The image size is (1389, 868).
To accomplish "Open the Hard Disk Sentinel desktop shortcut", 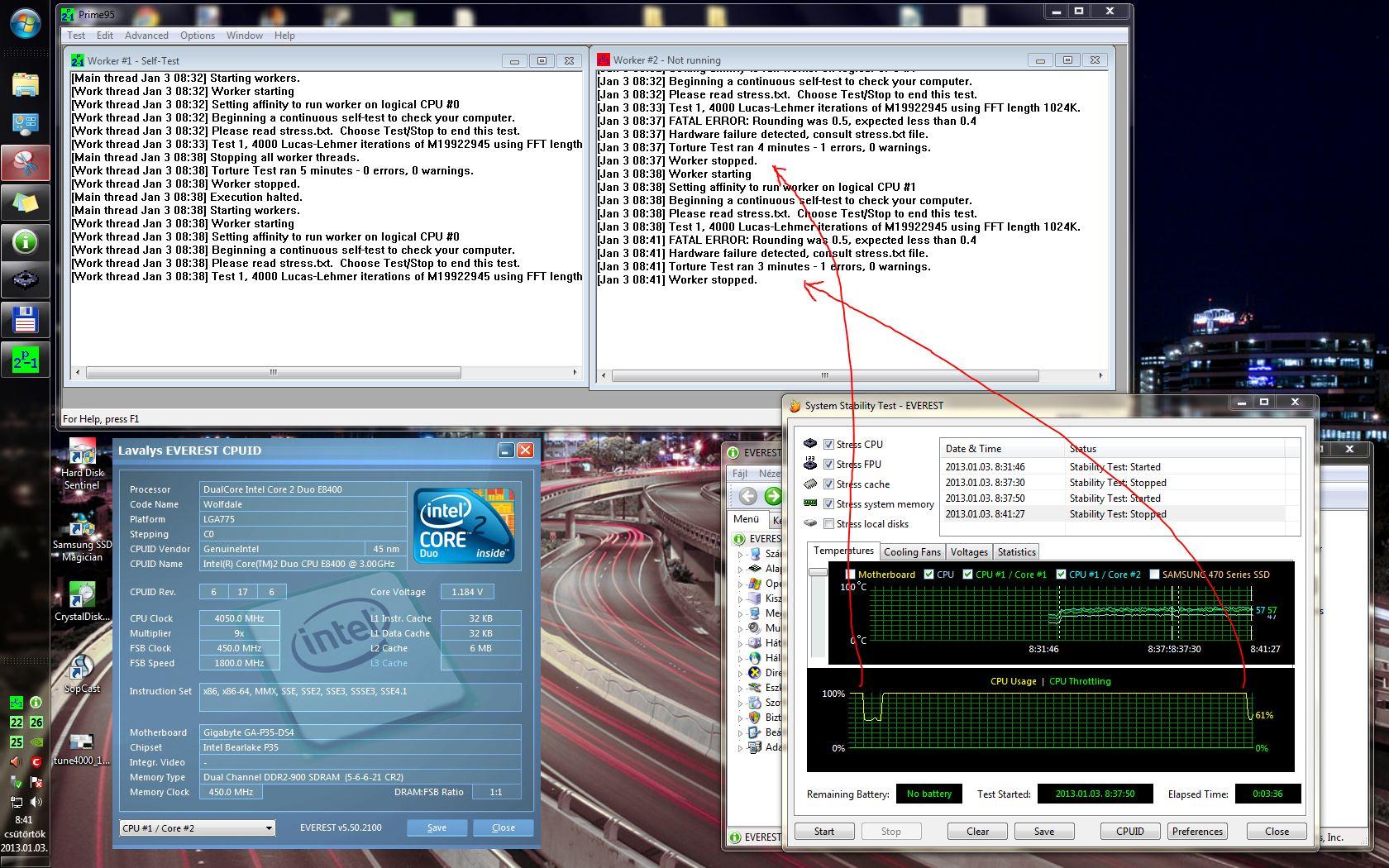I will (82, 463).
